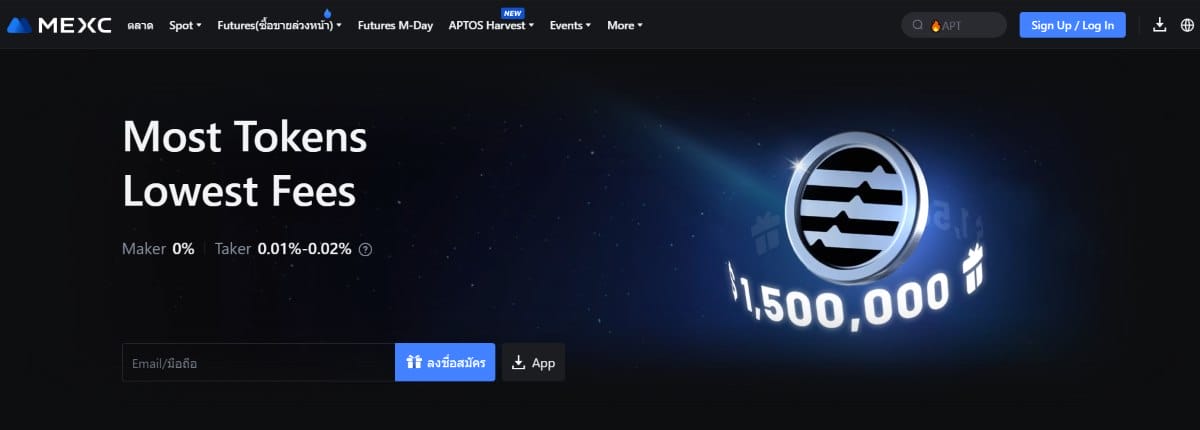Focus the header search box

[x=954, y=25]
